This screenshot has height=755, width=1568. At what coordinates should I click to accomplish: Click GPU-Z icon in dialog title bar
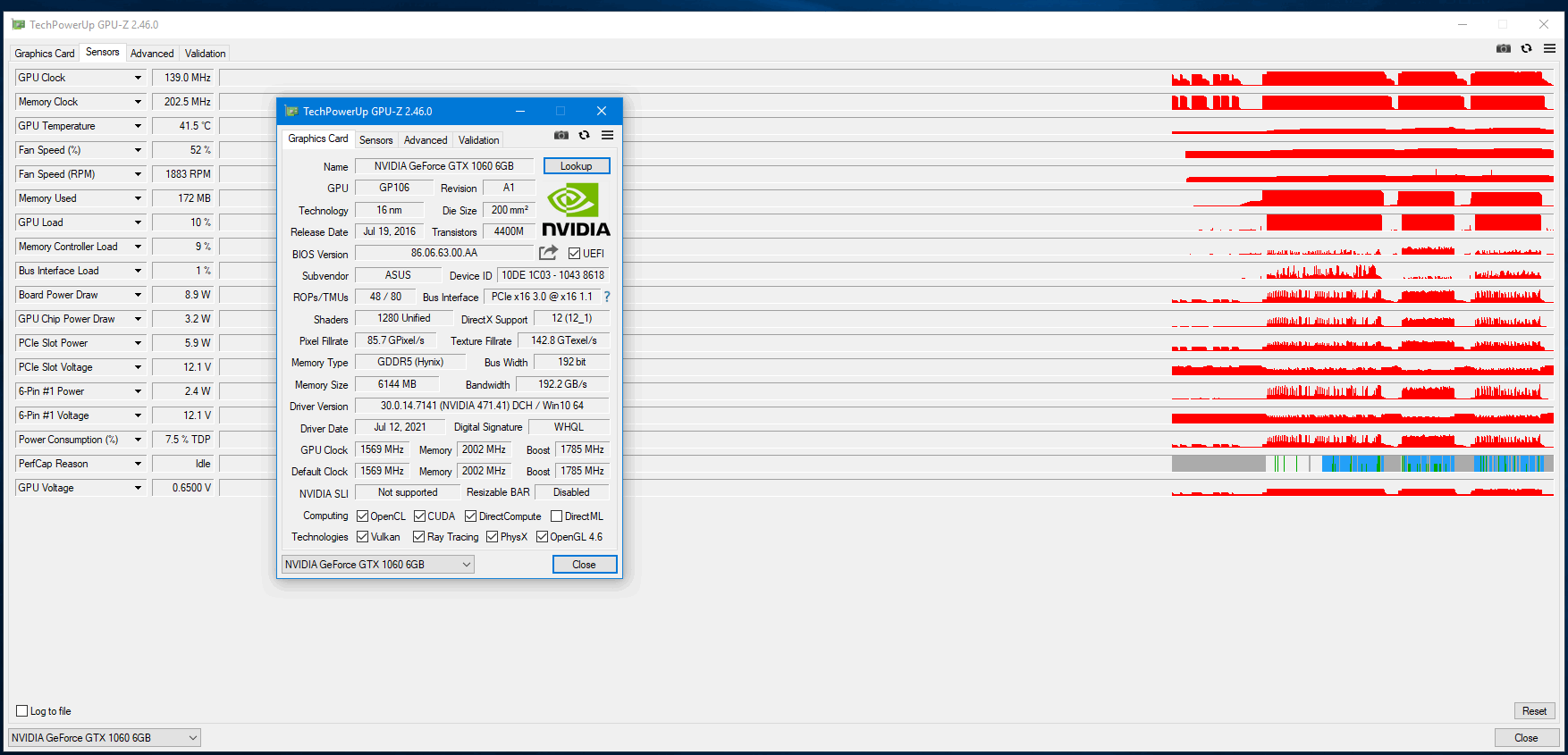291,111
